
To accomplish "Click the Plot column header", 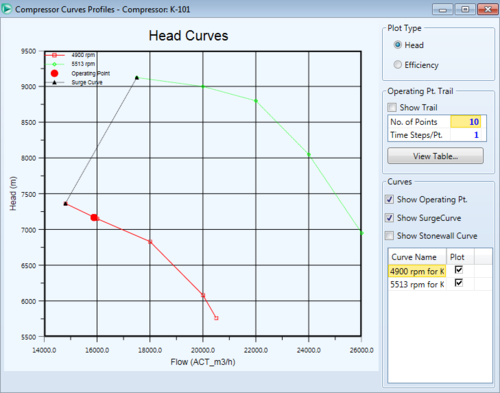I will 460,257.
